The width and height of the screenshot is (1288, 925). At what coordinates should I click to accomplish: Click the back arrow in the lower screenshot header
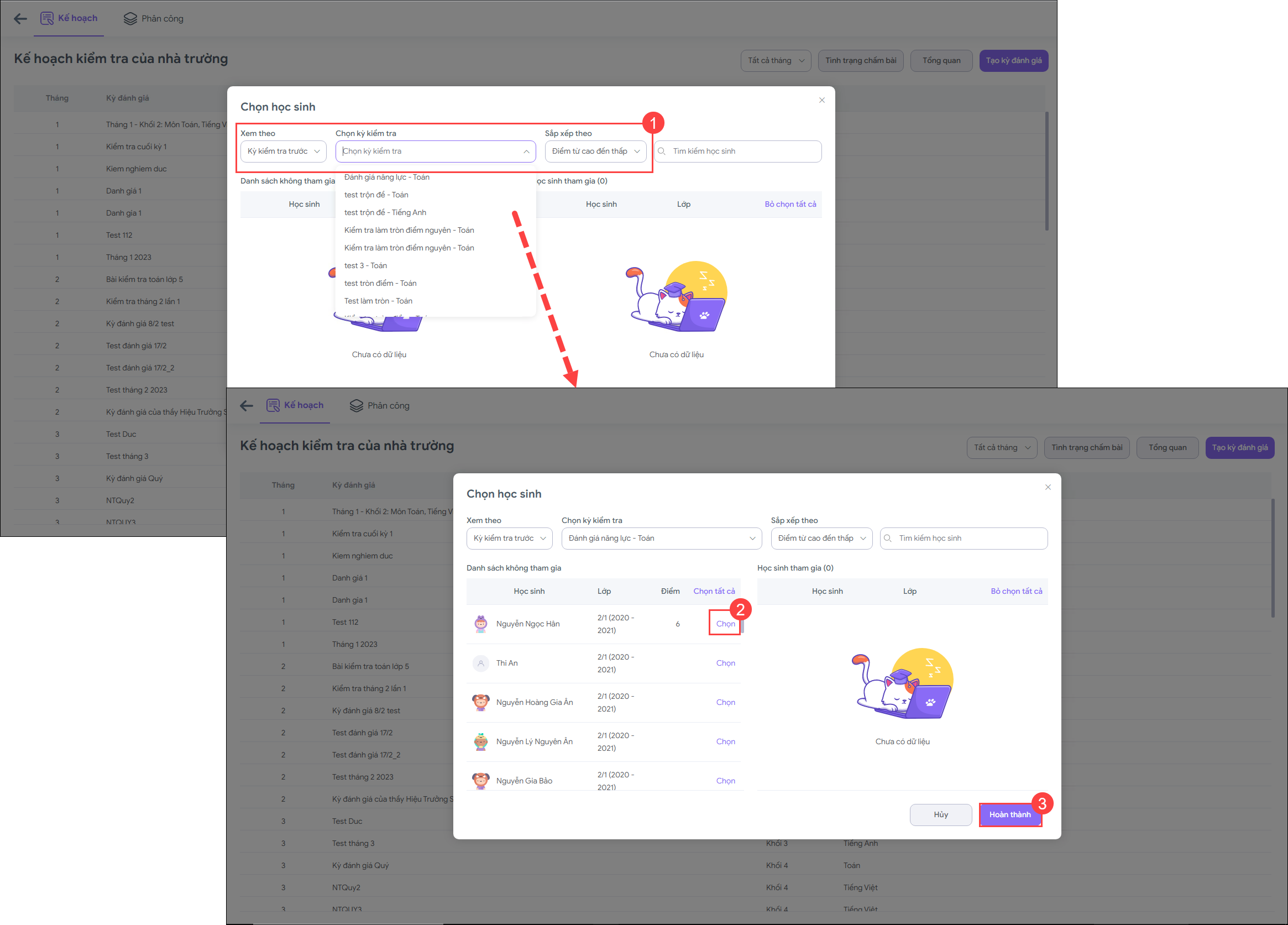pos(247,406)
